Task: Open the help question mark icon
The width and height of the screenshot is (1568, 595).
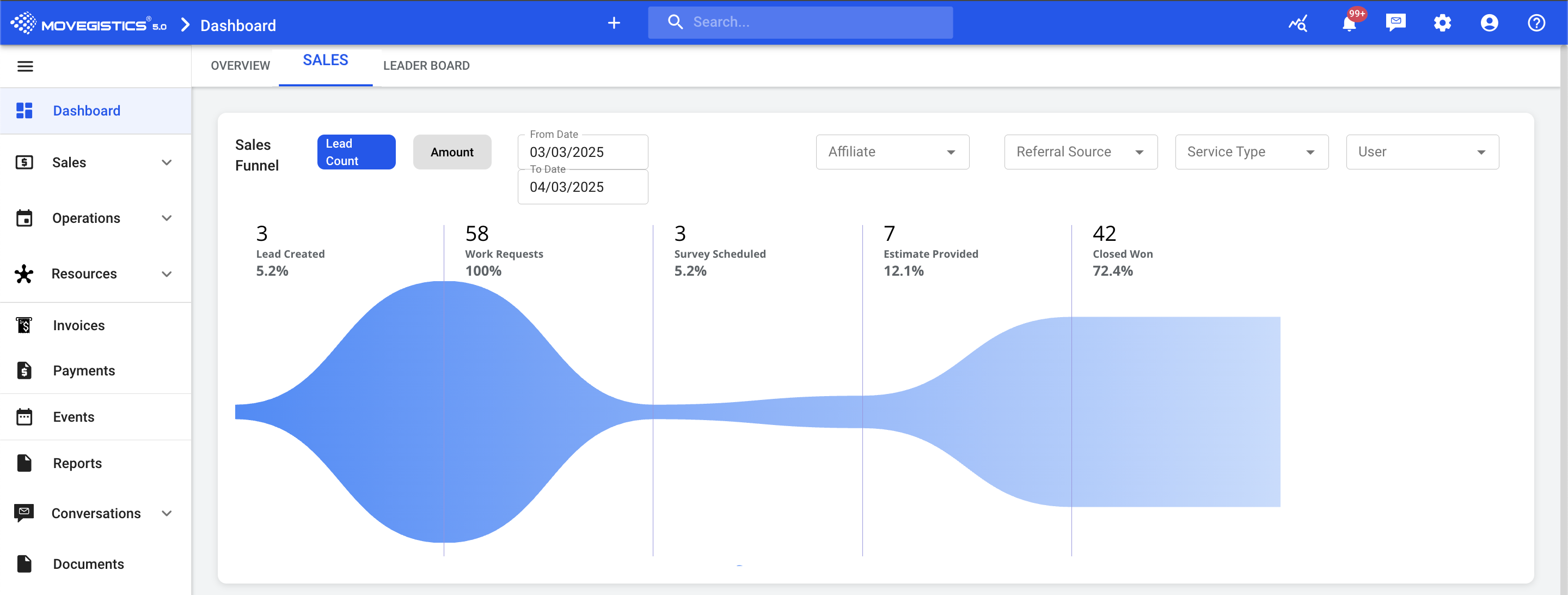Action: pos(1536,23)
